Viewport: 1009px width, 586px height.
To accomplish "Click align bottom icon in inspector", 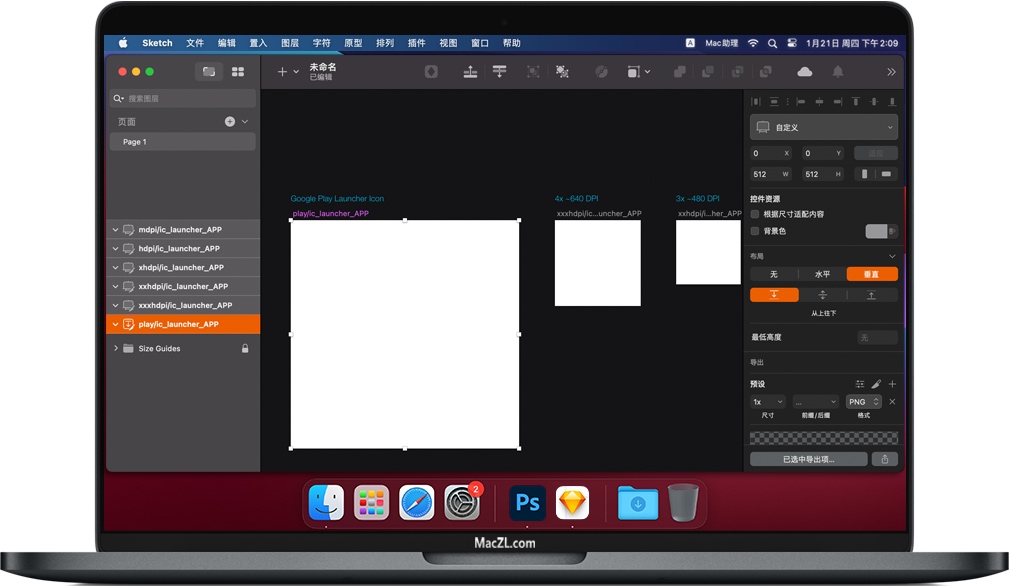I will pyautogui.click(x=892, y=102).
